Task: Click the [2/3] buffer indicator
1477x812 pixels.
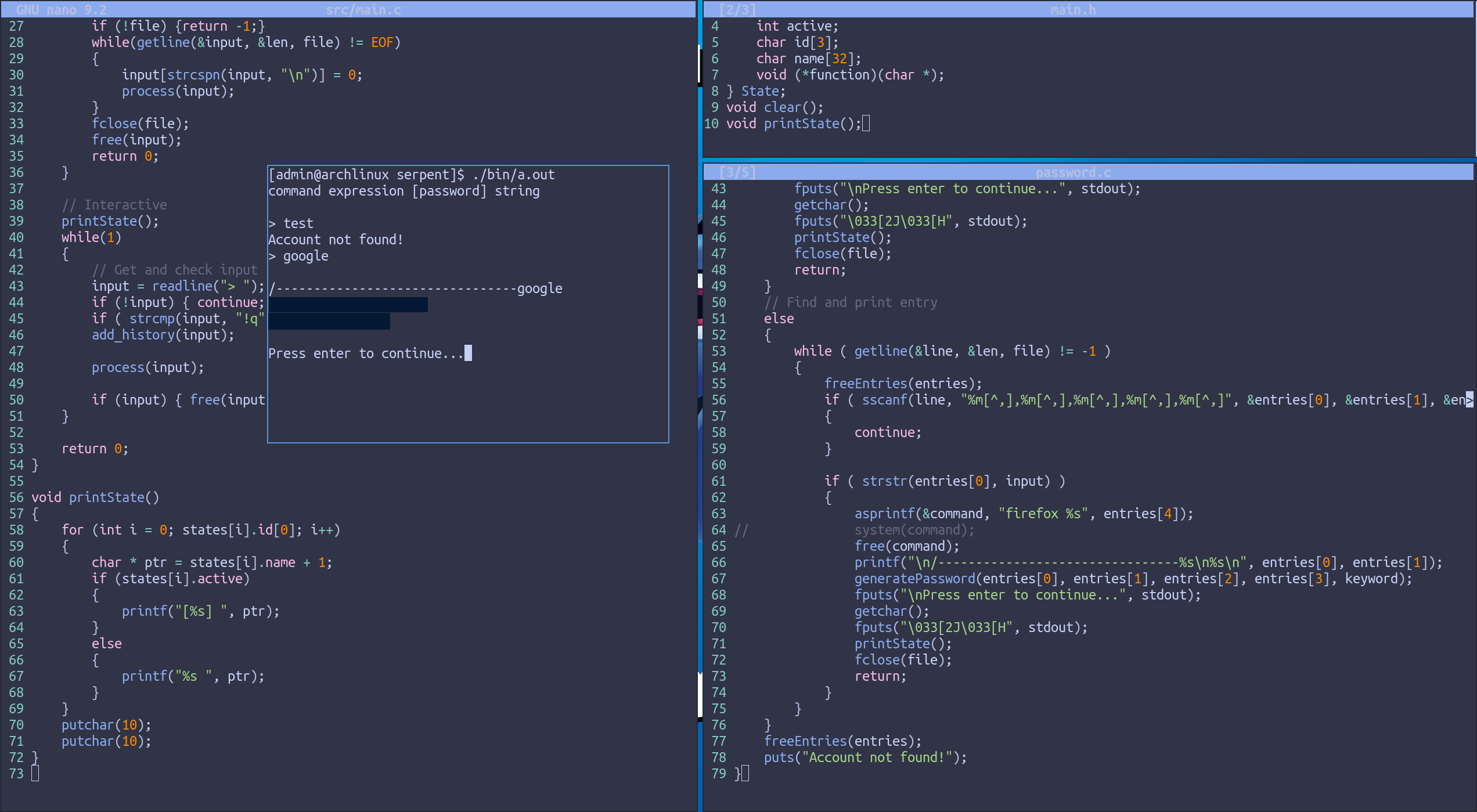Action: [737, 10]
